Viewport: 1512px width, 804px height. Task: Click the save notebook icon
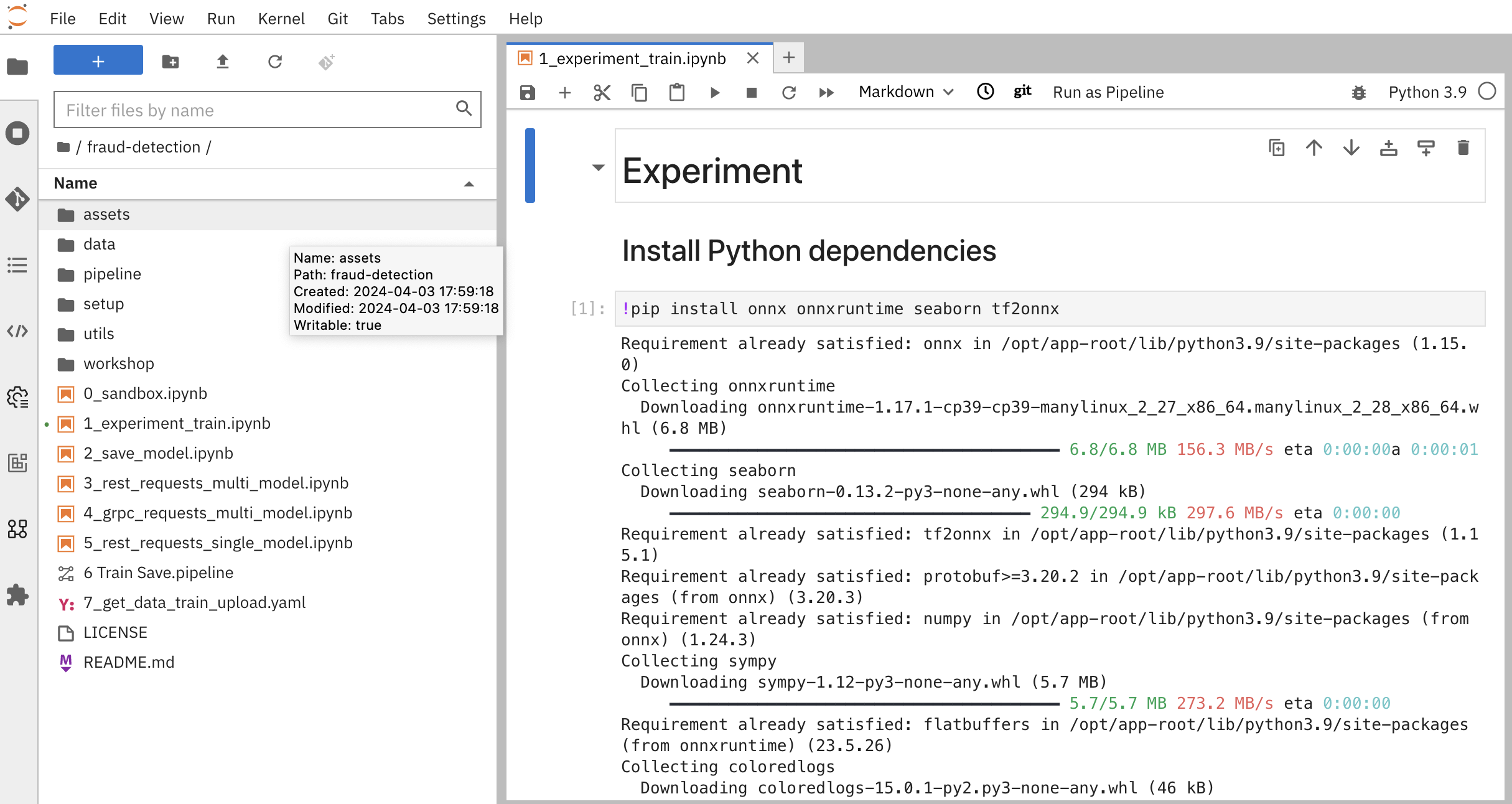pos(528,91)
